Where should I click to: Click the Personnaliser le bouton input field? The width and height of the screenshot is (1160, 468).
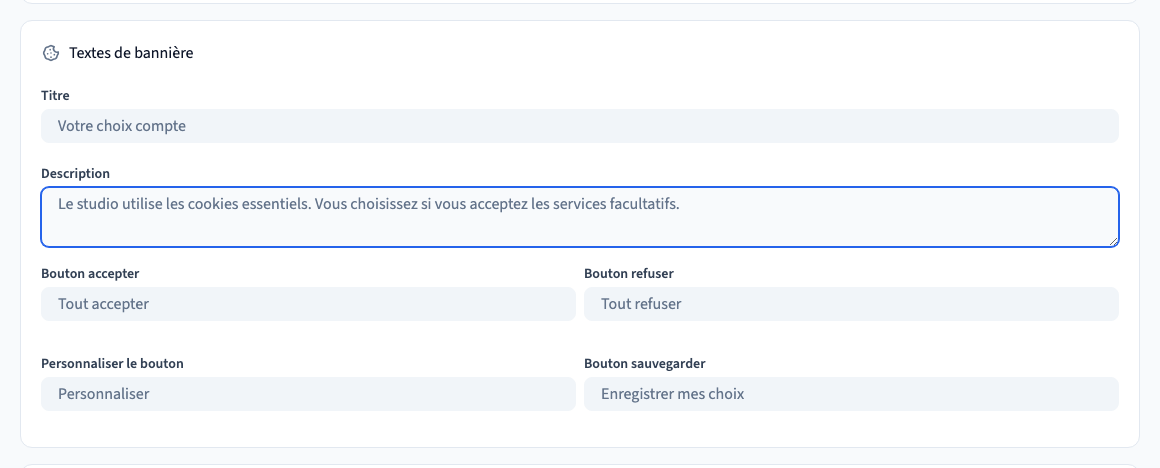pos(308,394)
